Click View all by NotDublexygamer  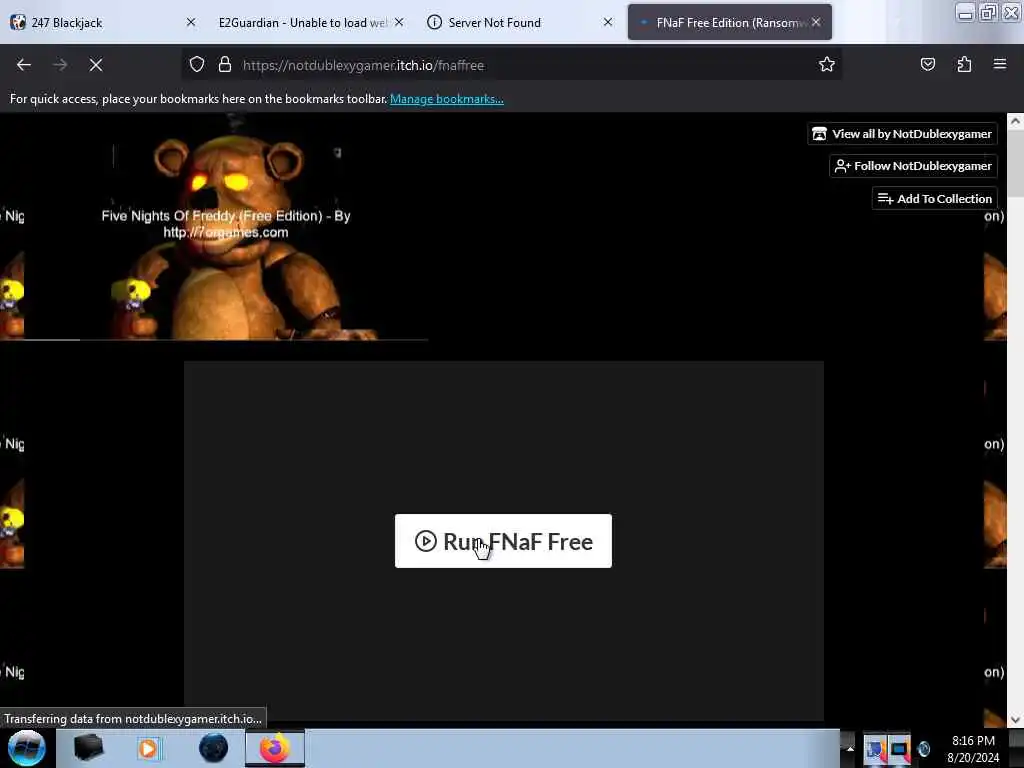pyautogui.click(x=902, y=134)
